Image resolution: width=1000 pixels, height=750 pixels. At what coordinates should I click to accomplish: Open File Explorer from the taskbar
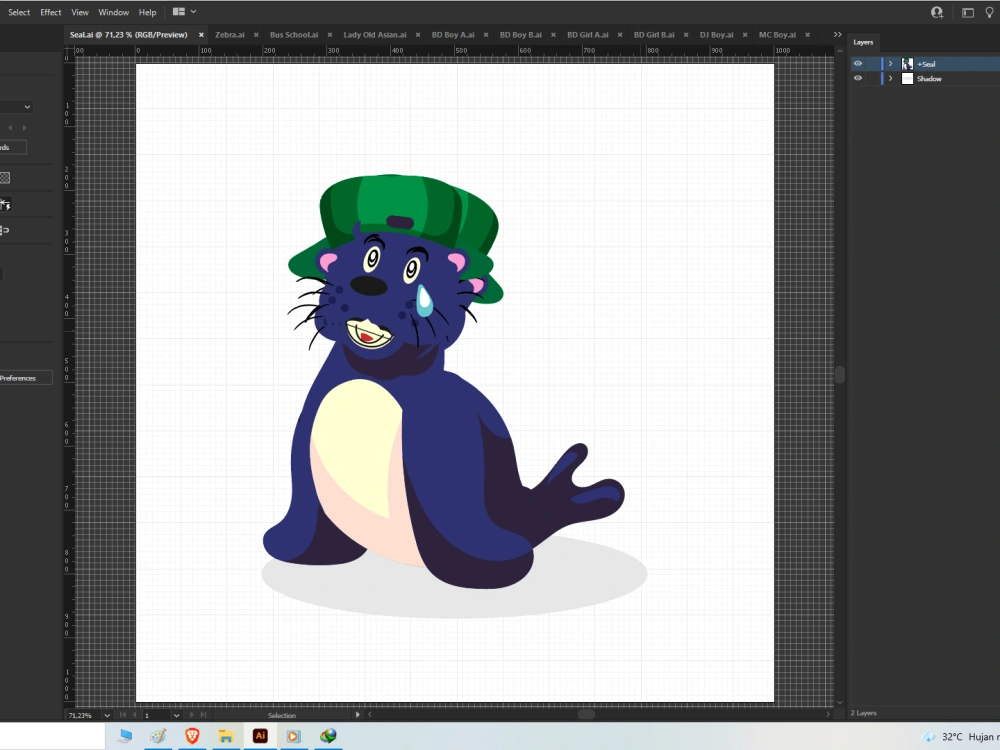[x=225, y=736]
